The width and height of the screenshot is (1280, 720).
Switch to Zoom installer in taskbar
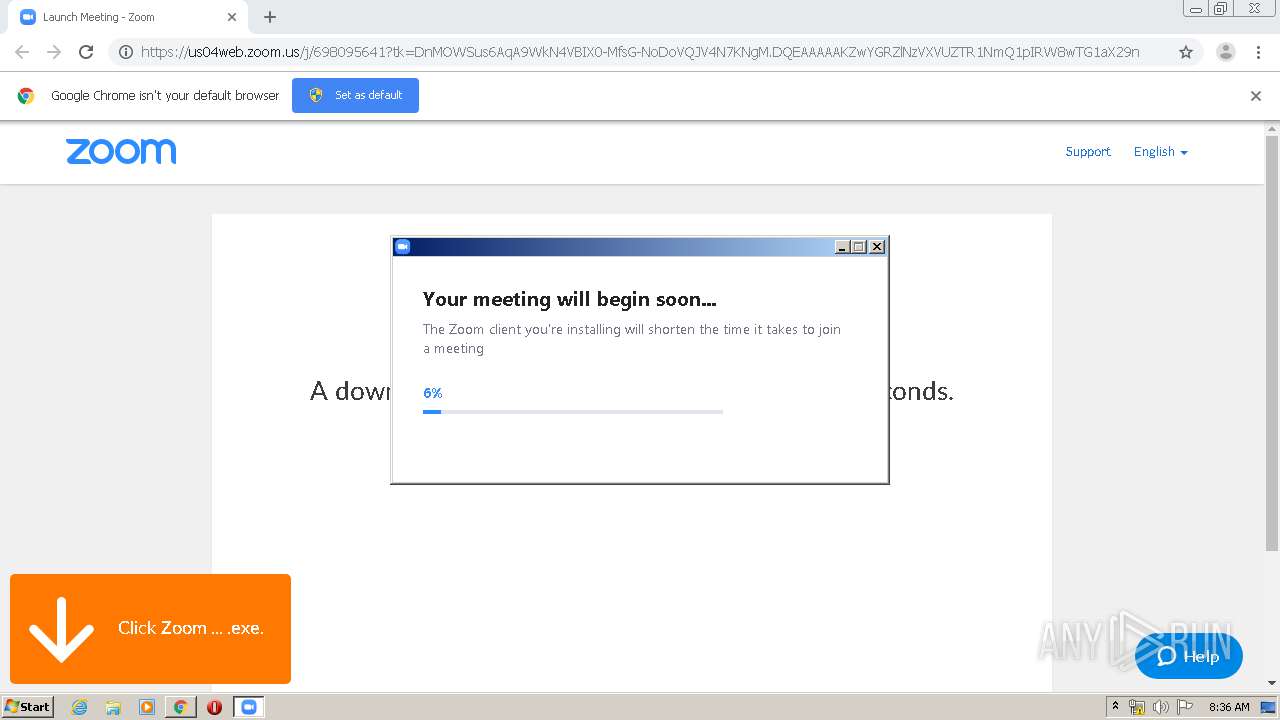click(249, 707)
